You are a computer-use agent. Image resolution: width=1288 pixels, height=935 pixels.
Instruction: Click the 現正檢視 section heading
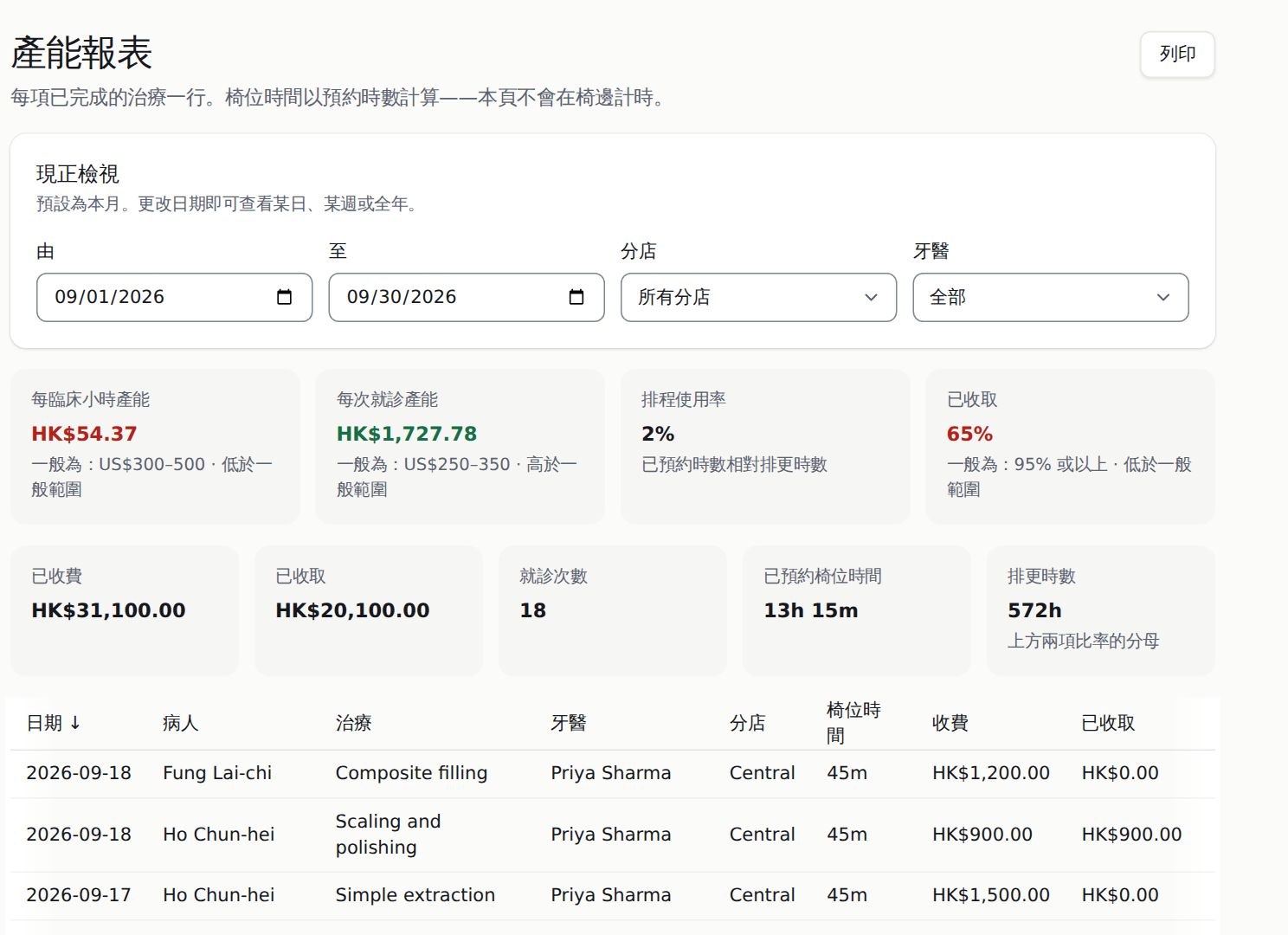78,174
